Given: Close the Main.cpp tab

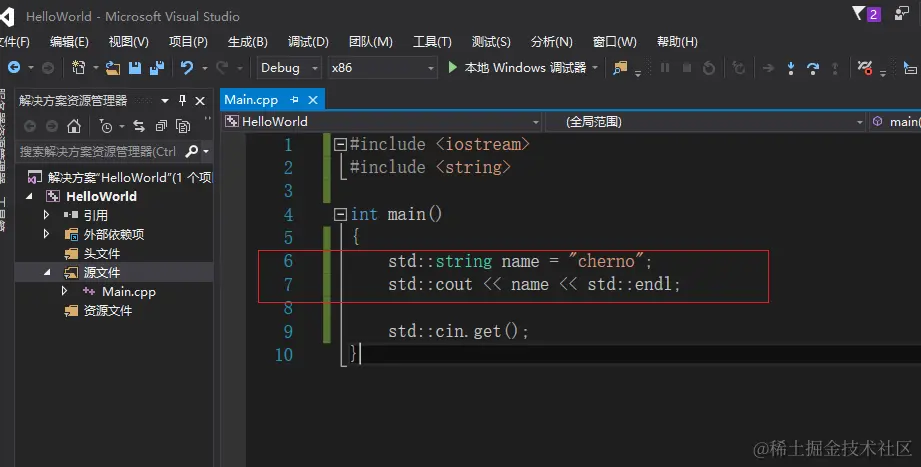Looking at the screenshot, I should pyautogui.click(x=313, y=100).
